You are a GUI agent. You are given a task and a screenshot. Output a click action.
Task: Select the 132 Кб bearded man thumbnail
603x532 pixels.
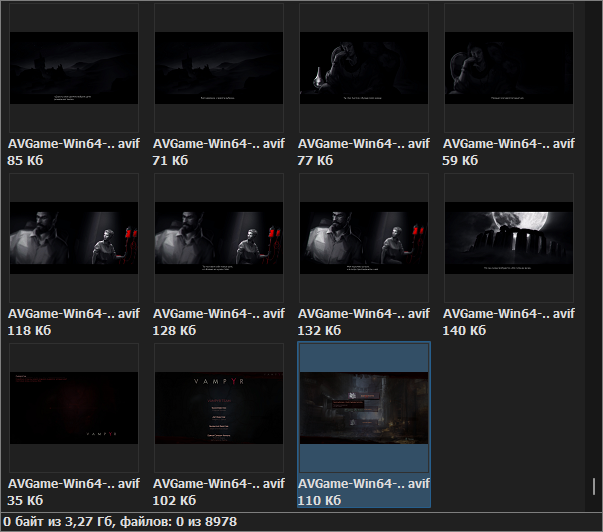364,238
